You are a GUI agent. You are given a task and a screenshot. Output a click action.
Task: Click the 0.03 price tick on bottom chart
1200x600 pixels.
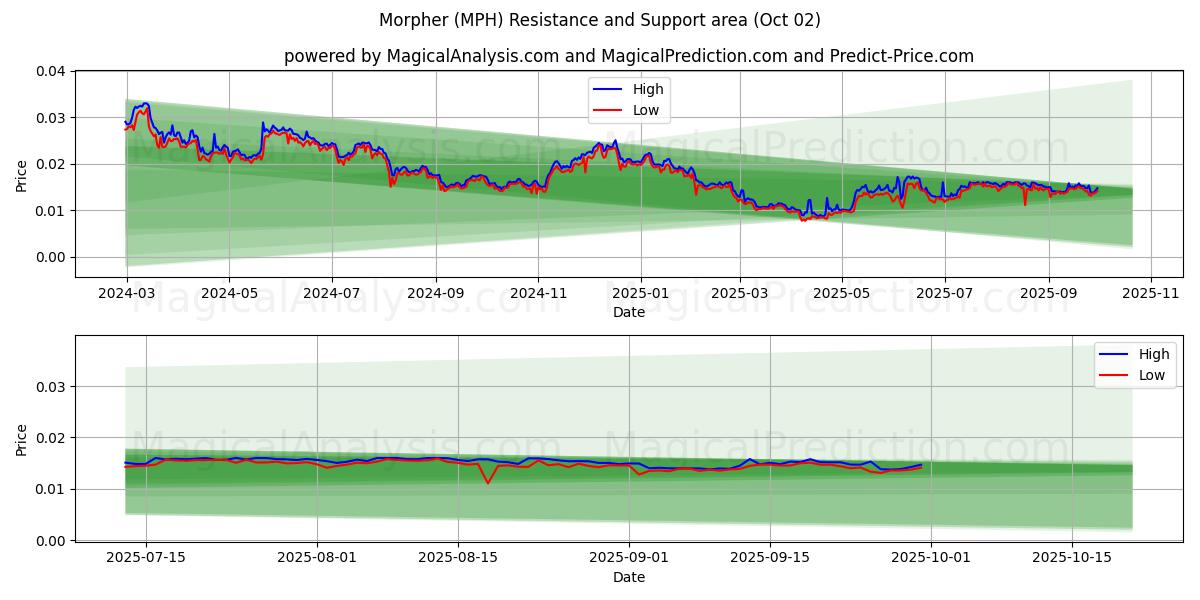(51, 387)
